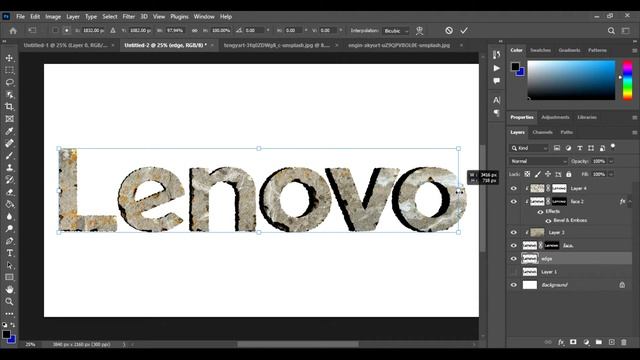Image resolution: width=640 pixels, height=360 pixels.
Task: Switch to the Swatches tab
Action: 540,50
